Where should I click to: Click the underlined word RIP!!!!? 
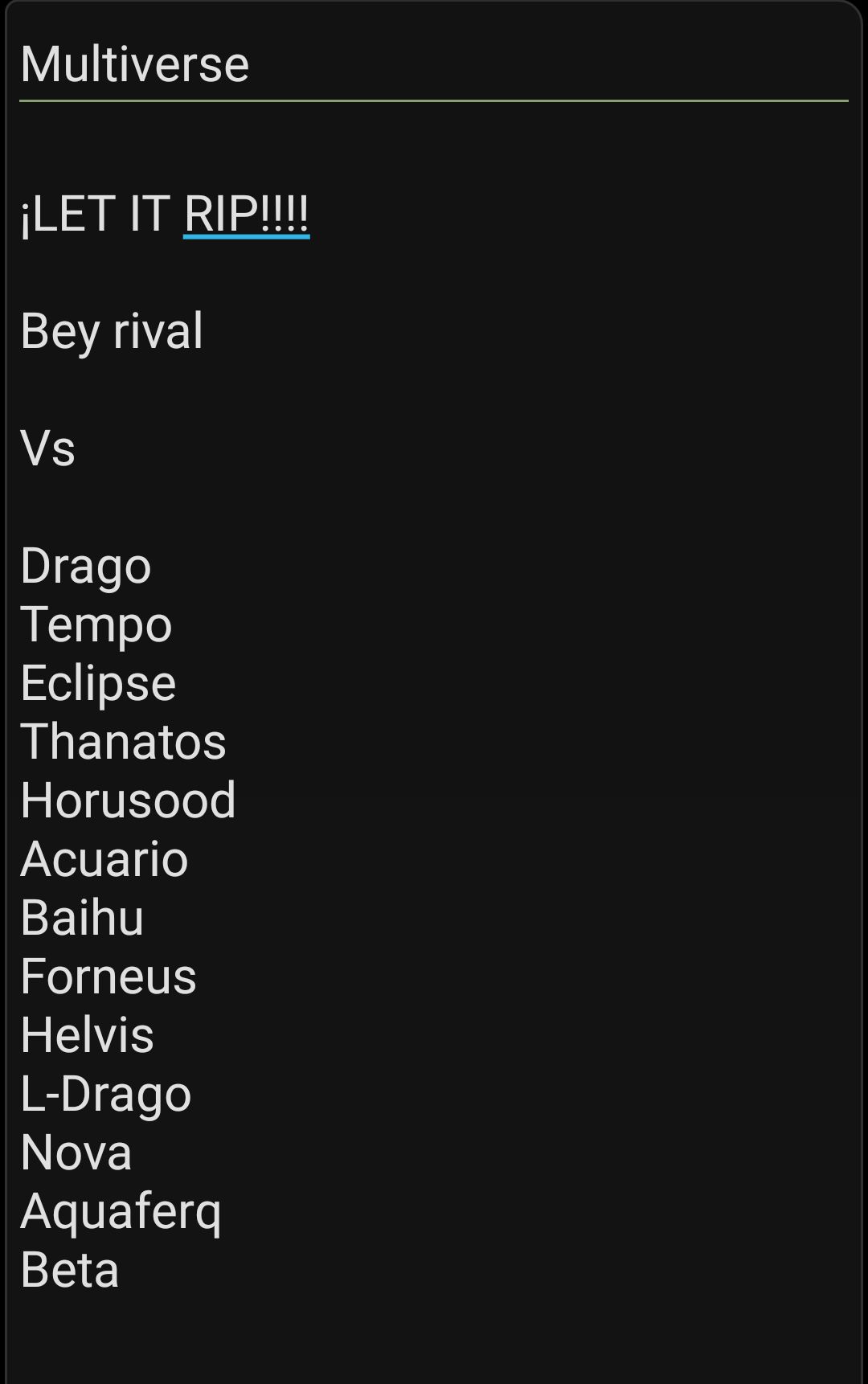246,214
